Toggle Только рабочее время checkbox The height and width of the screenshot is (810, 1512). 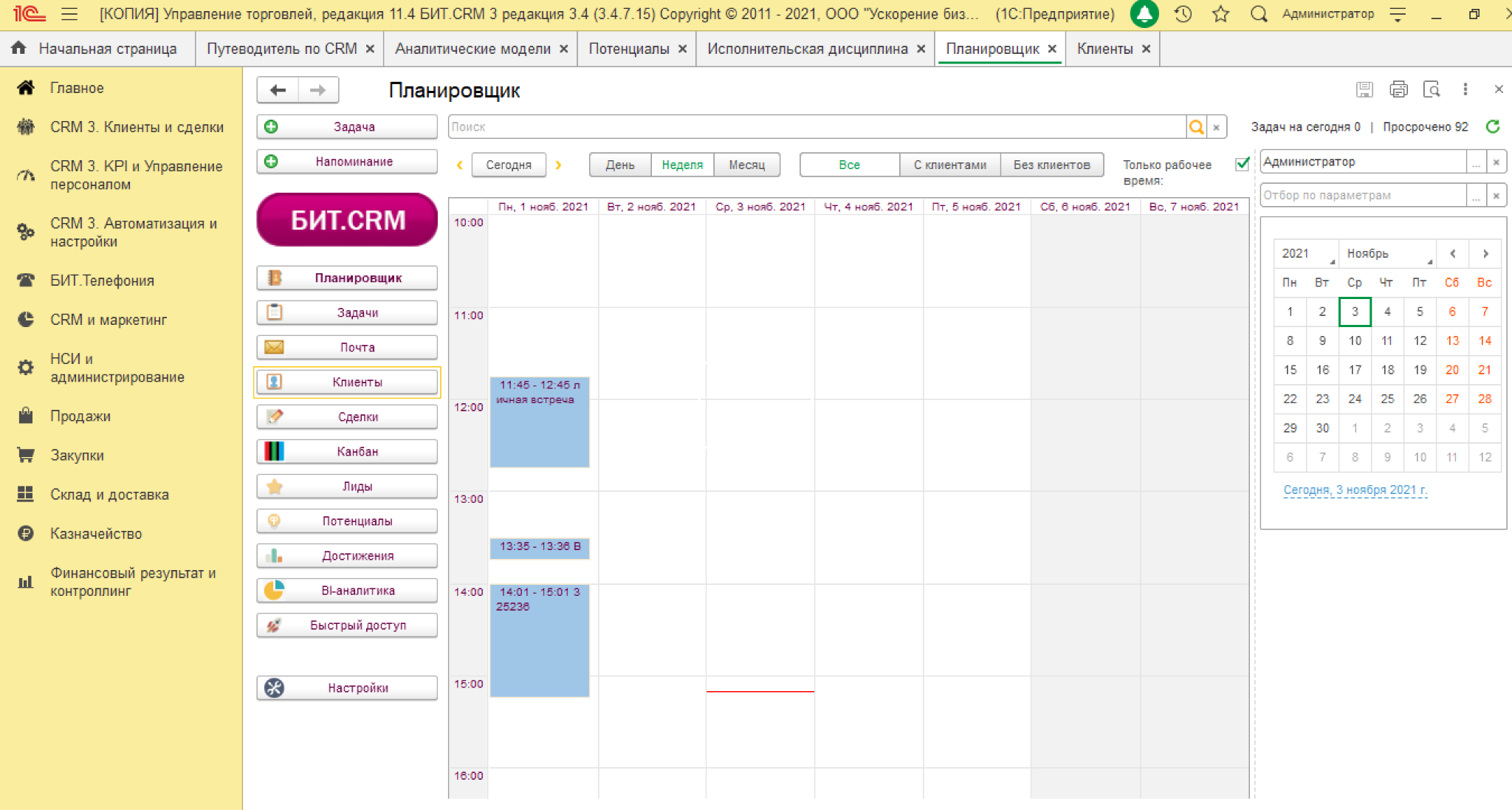(1242, 164)
